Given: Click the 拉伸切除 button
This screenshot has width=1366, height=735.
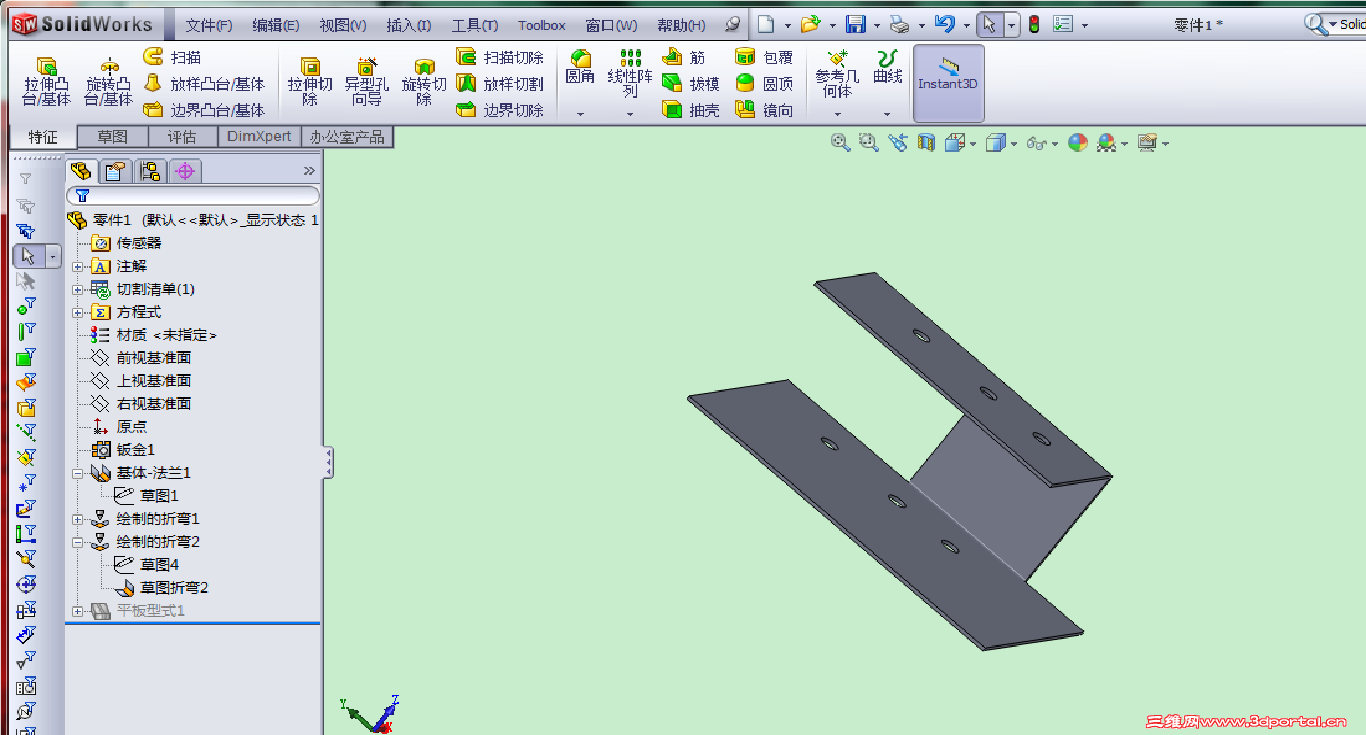Looking at the screenshot, I should point(310,81).
